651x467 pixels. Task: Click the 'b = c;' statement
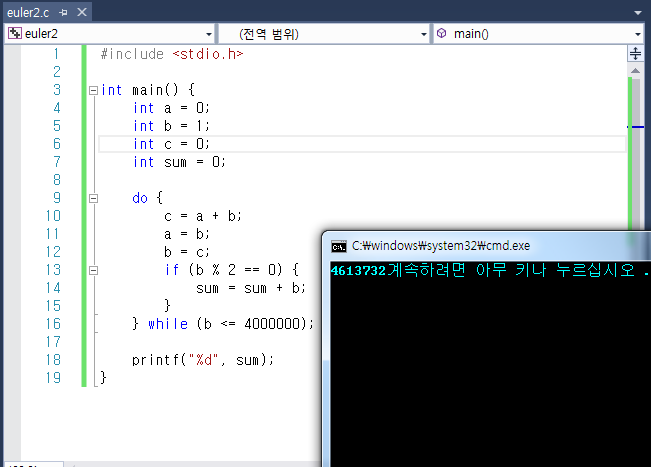coord(186,252)
